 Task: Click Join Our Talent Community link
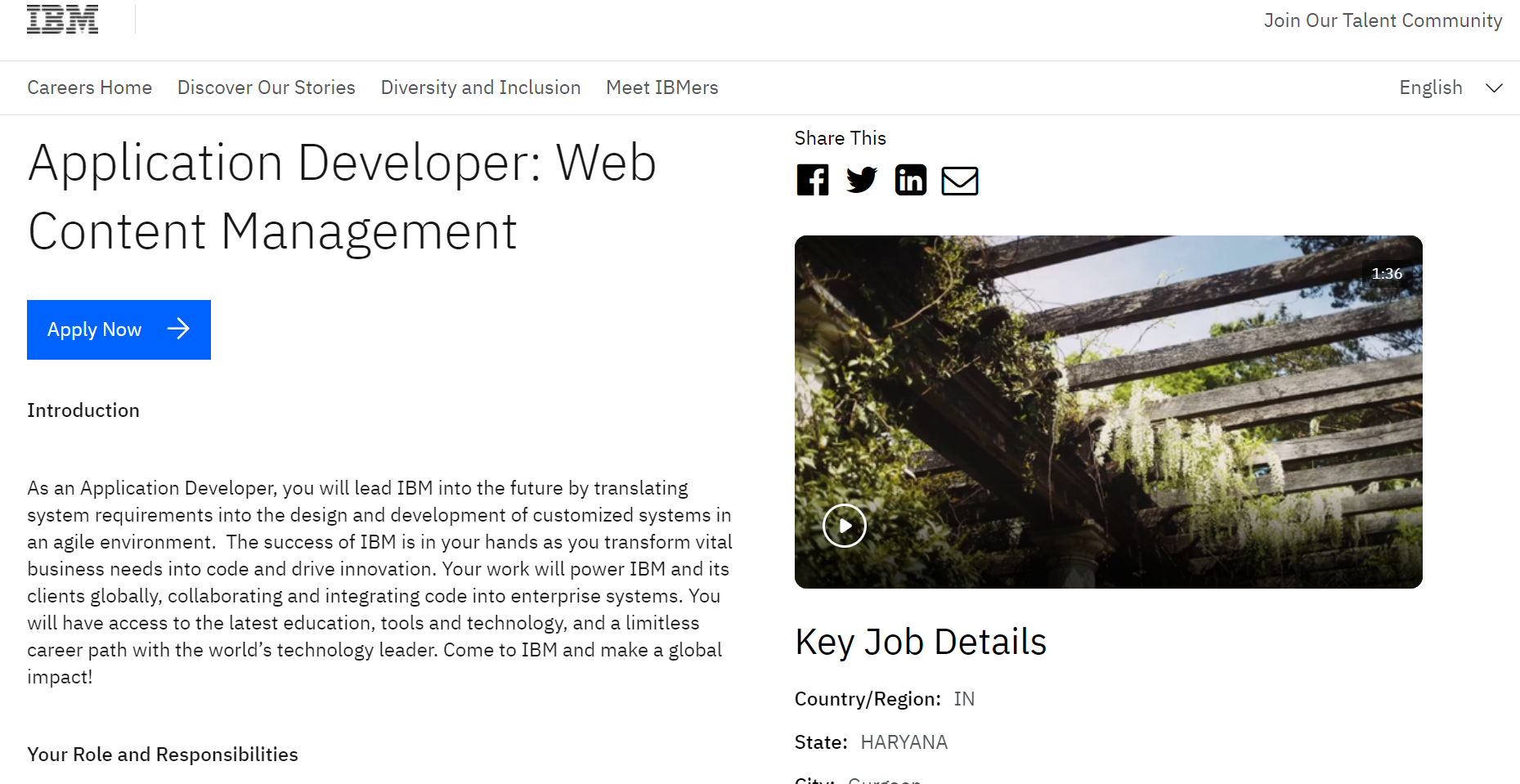click(x=1383, y=20)
